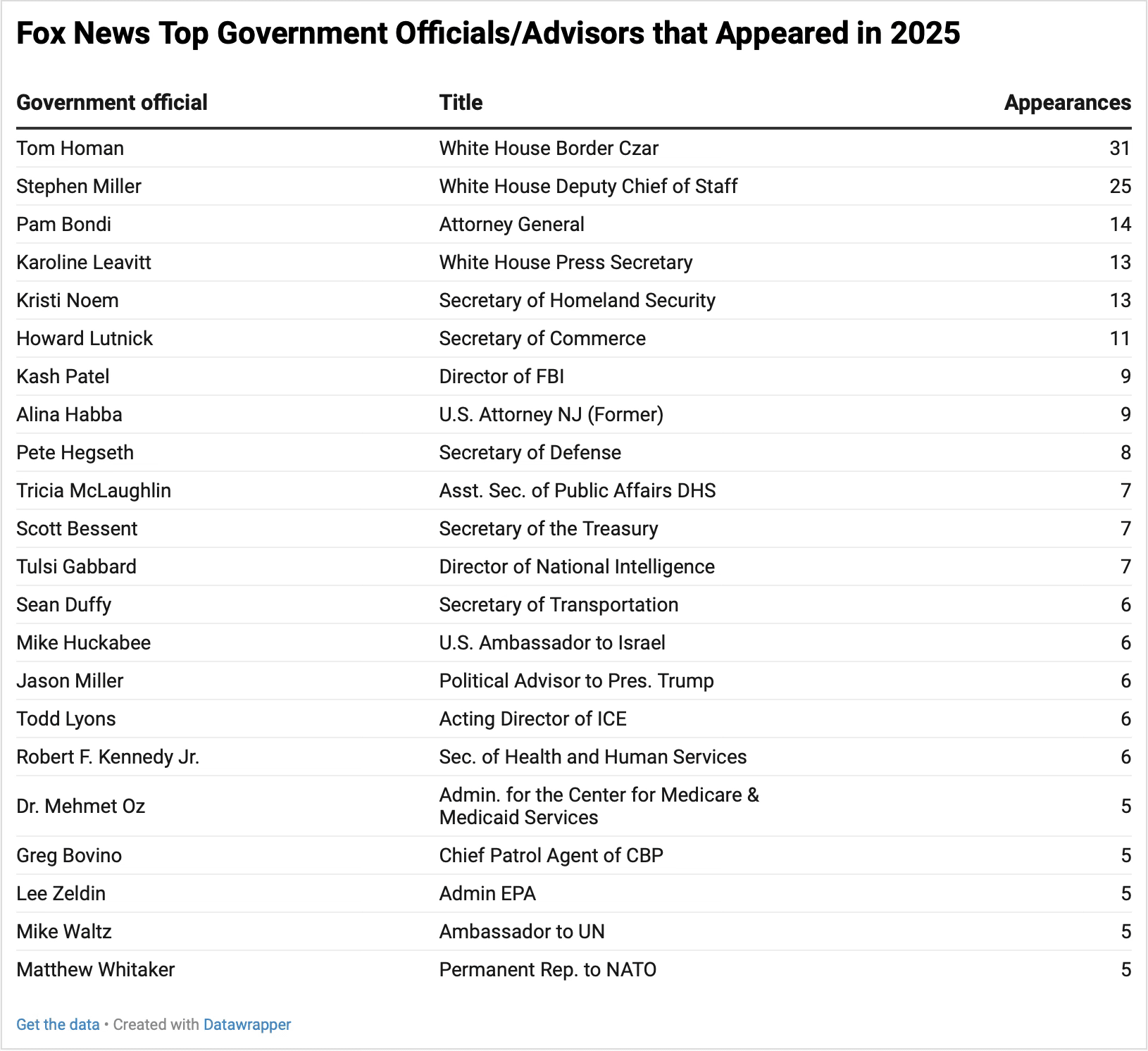Select the name 'Stephen Miller'
This screenshot has height=1051, width=1148.
click(79, 186)
